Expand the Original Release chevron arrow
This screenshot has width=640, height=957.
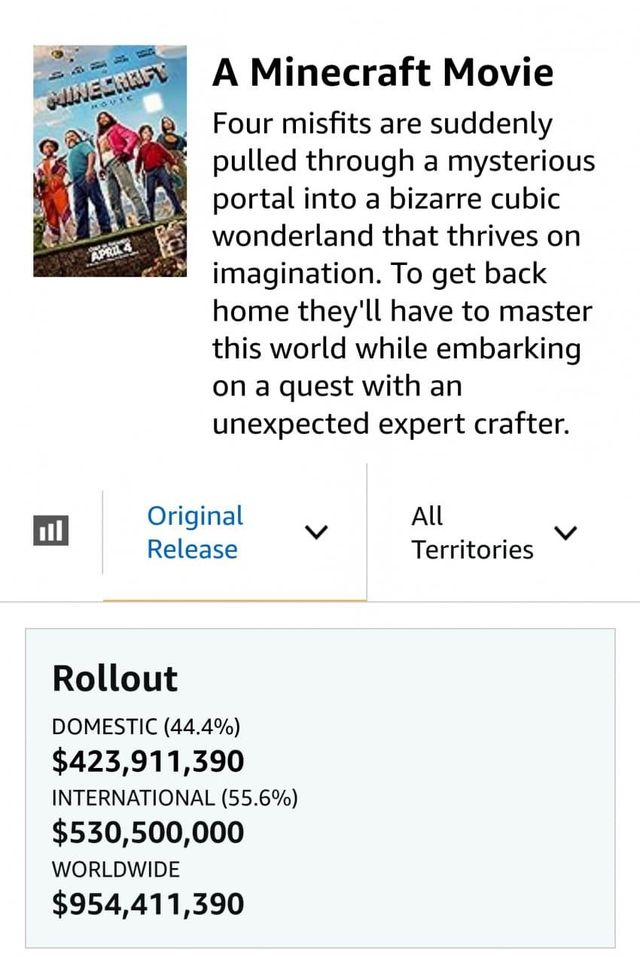point(314,533)
